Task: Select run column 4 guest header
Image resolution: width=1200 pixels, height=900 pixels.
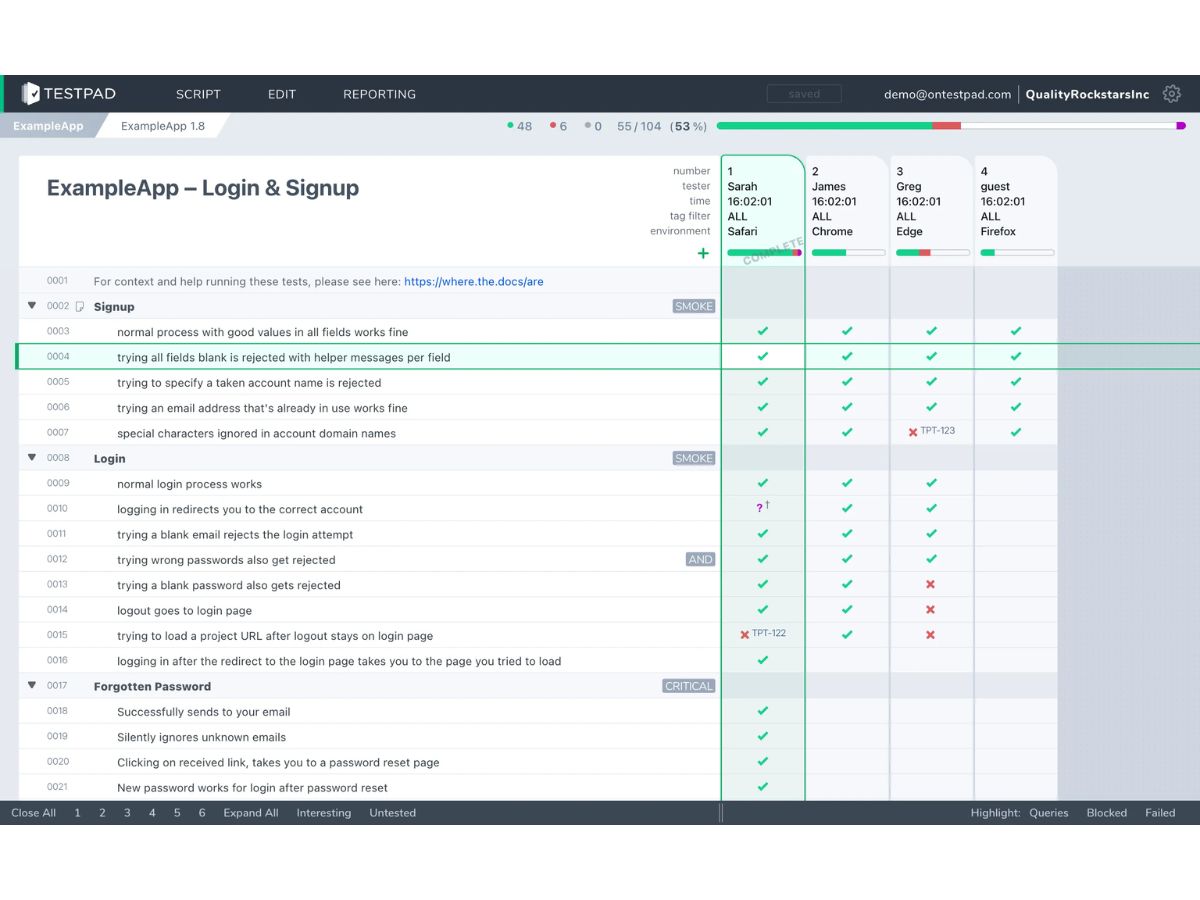Action: point(1016,211)
